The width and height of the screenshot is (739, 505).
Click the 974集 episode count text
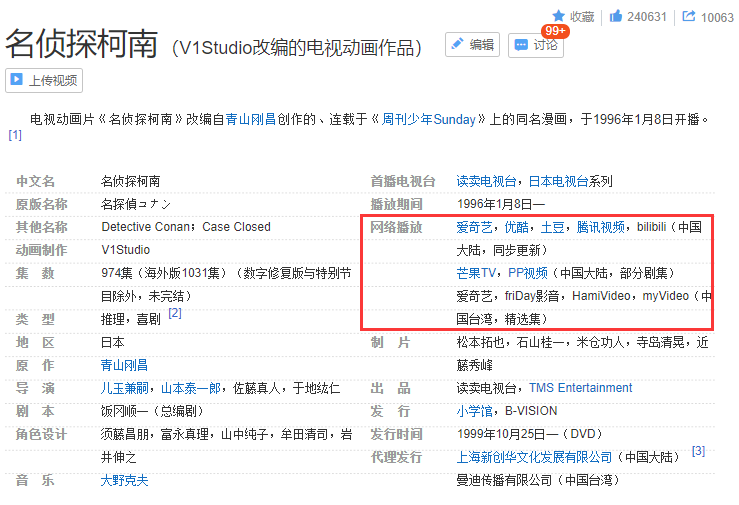(117, 273)
